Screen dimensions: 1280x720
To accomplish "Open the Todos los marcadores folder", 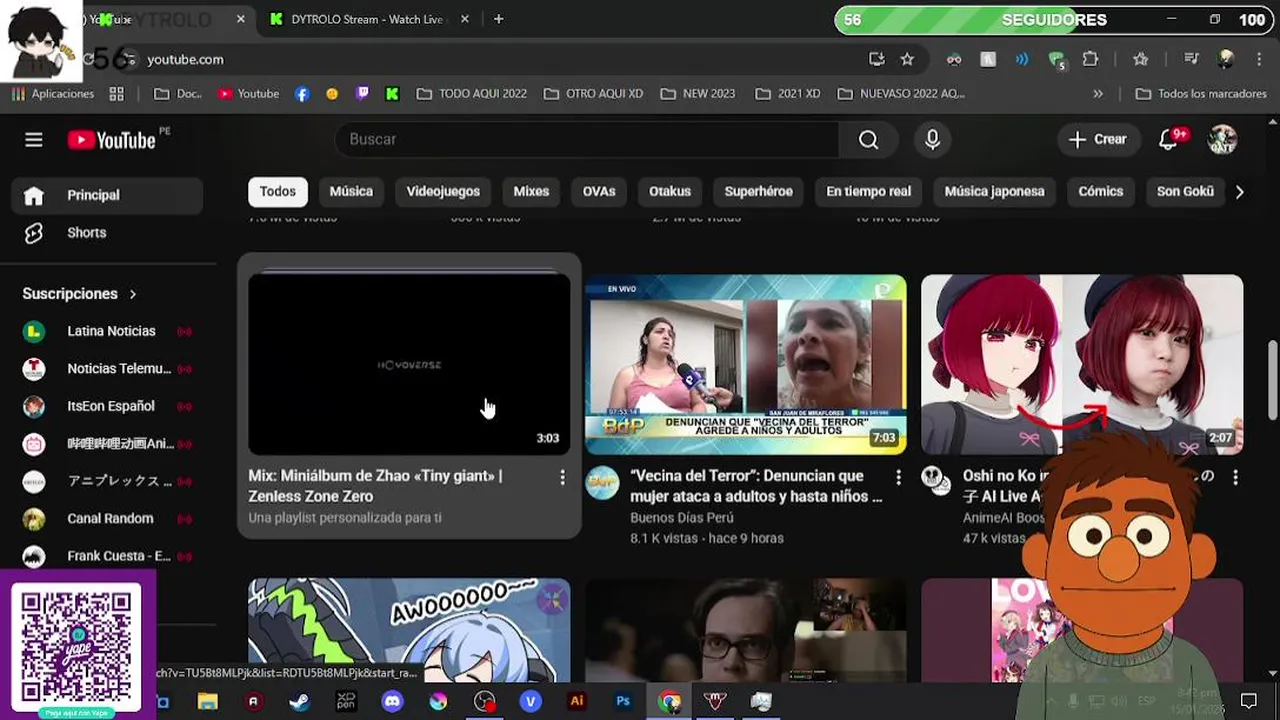I will click(x=1201, y=94).
